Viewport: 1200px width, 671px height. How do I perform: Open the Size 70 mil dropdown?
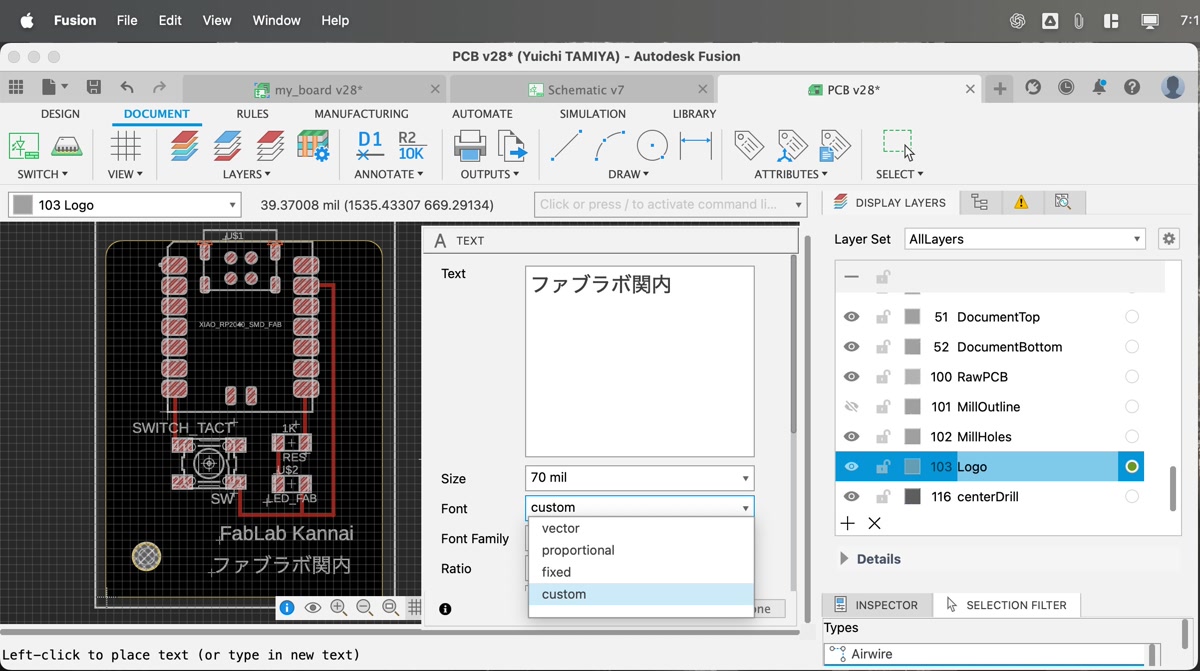click(x=639, y=478)
